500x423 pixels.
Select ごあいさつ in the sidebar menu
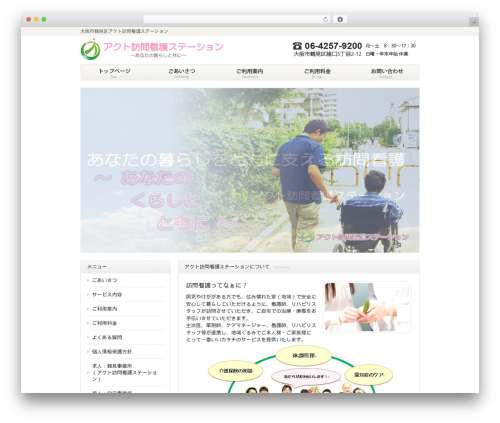click(x=105, y=280)
